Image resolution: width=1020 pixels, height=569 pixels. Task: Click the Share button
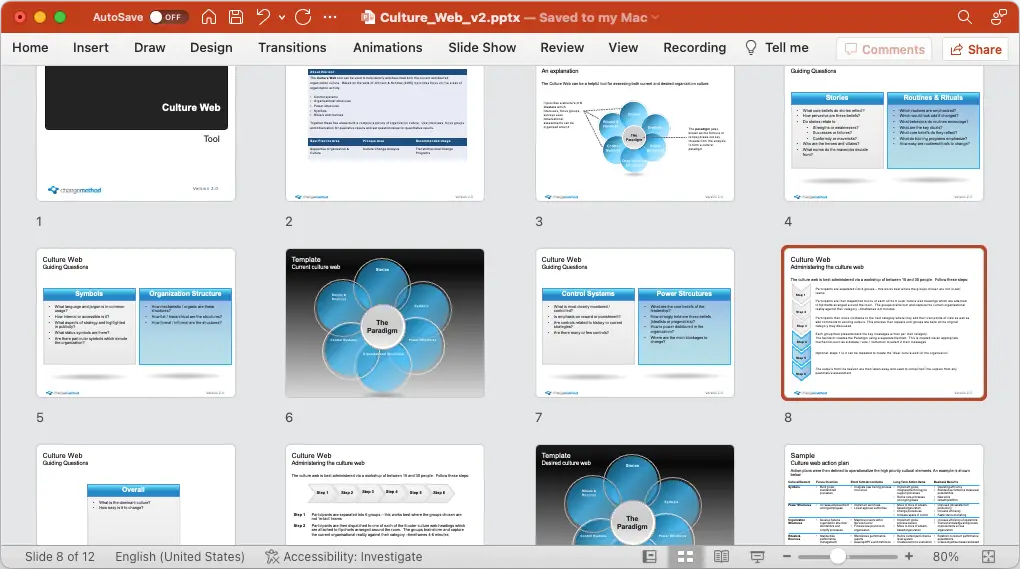pyautogui.click(x=976, y=49)
